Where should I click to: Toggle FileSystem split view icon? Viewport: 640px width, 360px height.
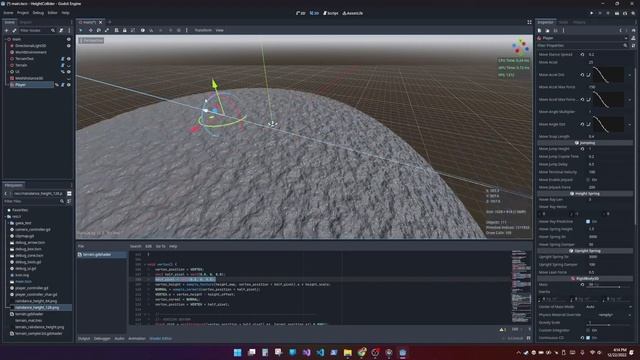69,193
